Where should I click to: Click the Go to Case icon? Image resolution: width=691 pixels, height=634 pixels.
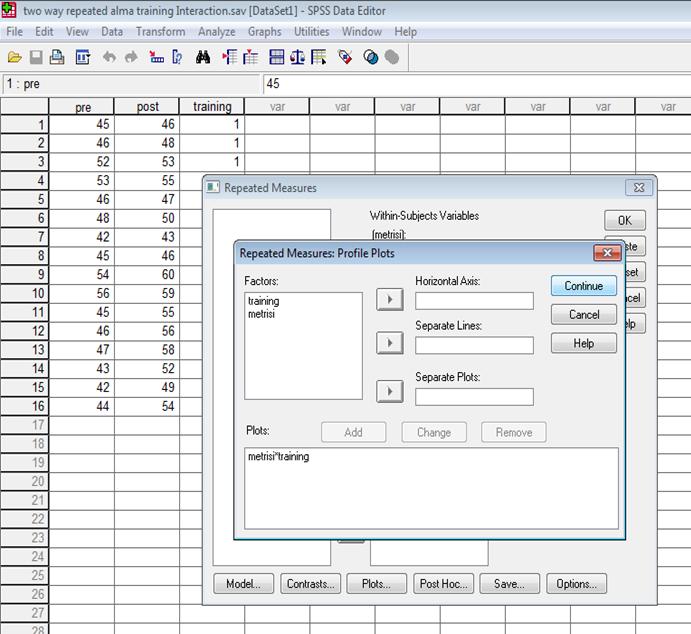coord(156,57)
